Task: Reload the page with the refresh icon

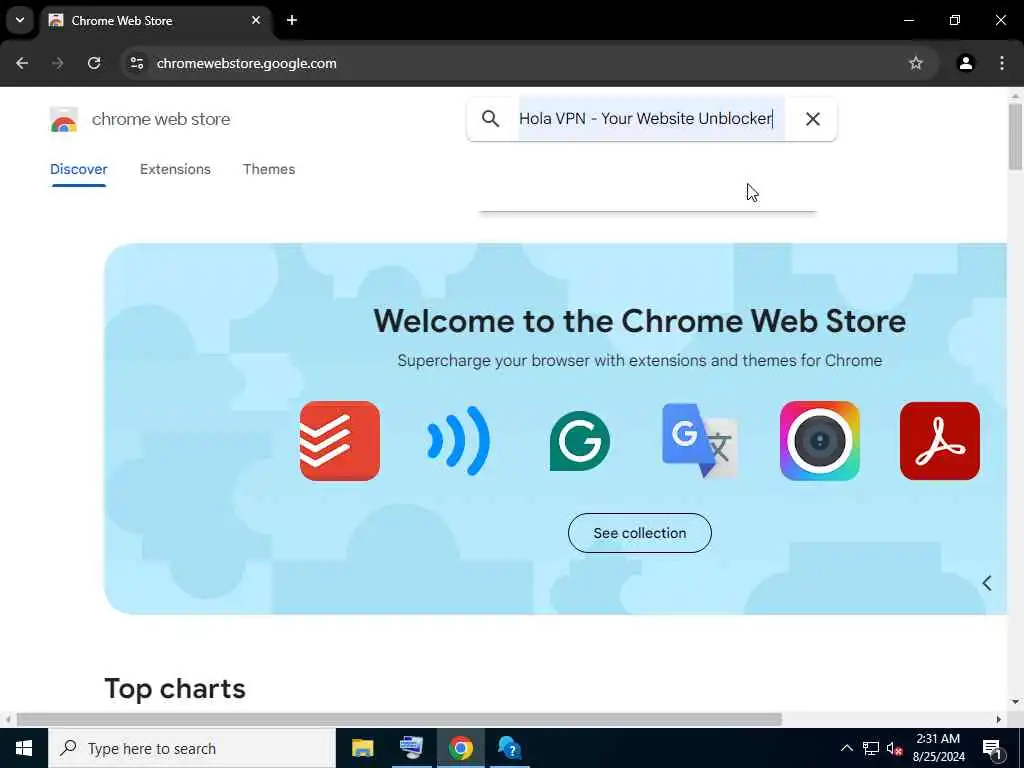Action: tap(94, 63)
